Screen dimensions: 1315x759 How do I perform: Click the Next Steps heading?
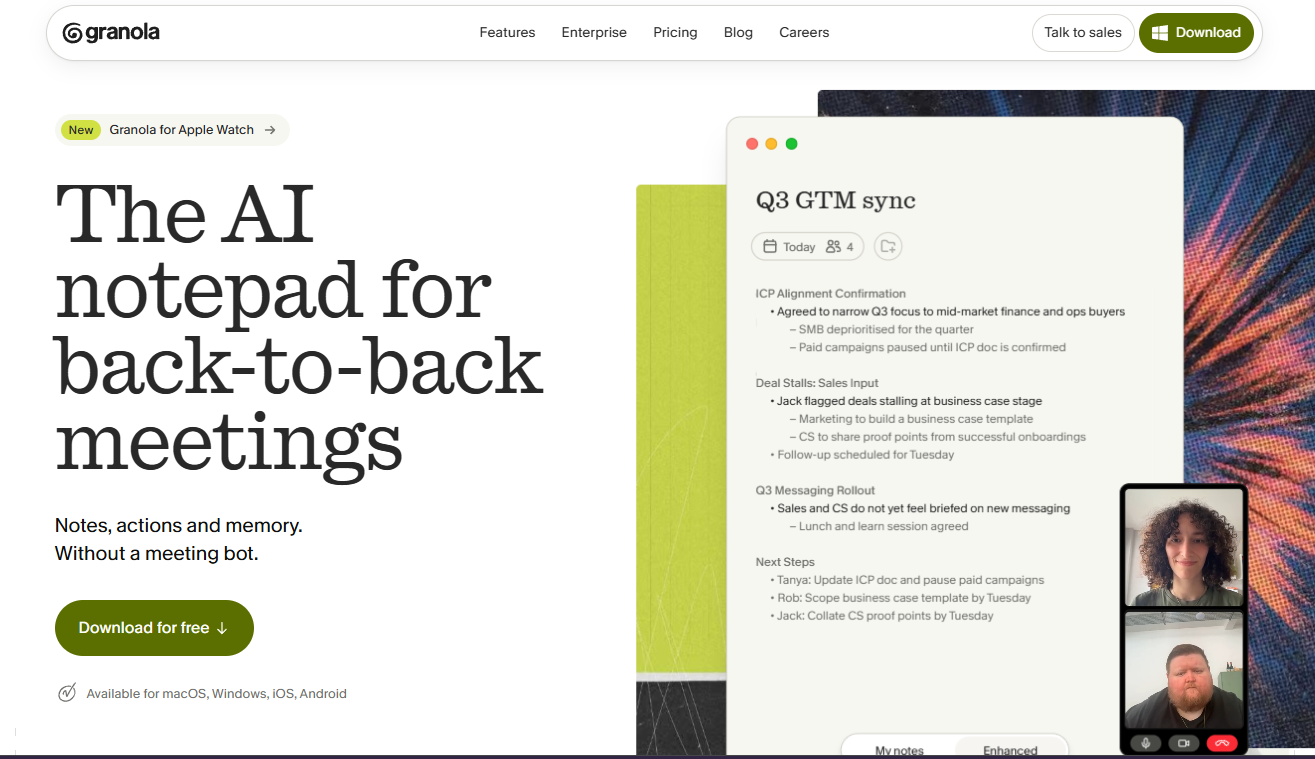pos(785,562)
